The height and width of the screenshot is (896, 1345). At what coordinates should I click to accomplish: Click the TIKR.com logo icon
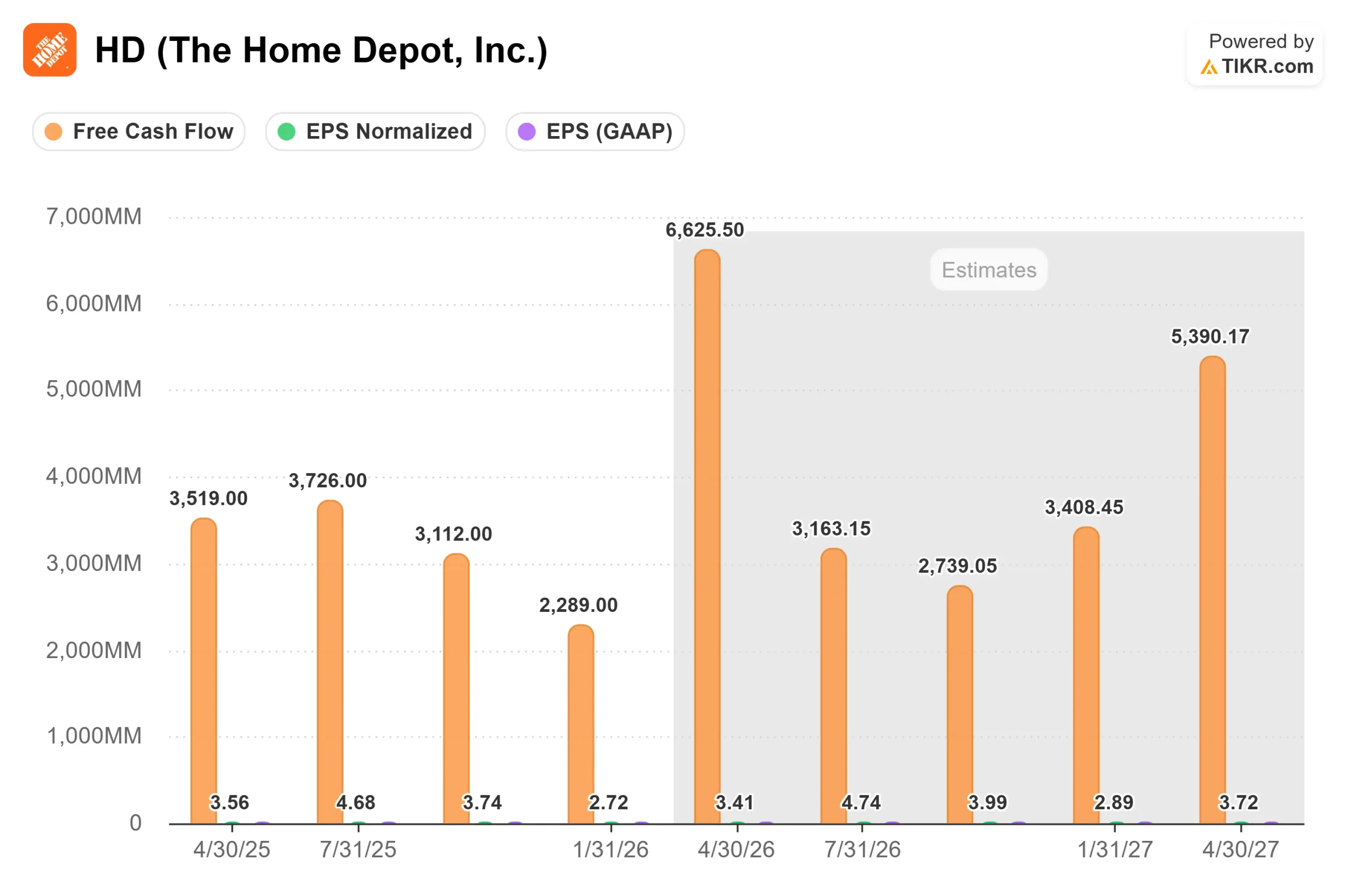1208,67
